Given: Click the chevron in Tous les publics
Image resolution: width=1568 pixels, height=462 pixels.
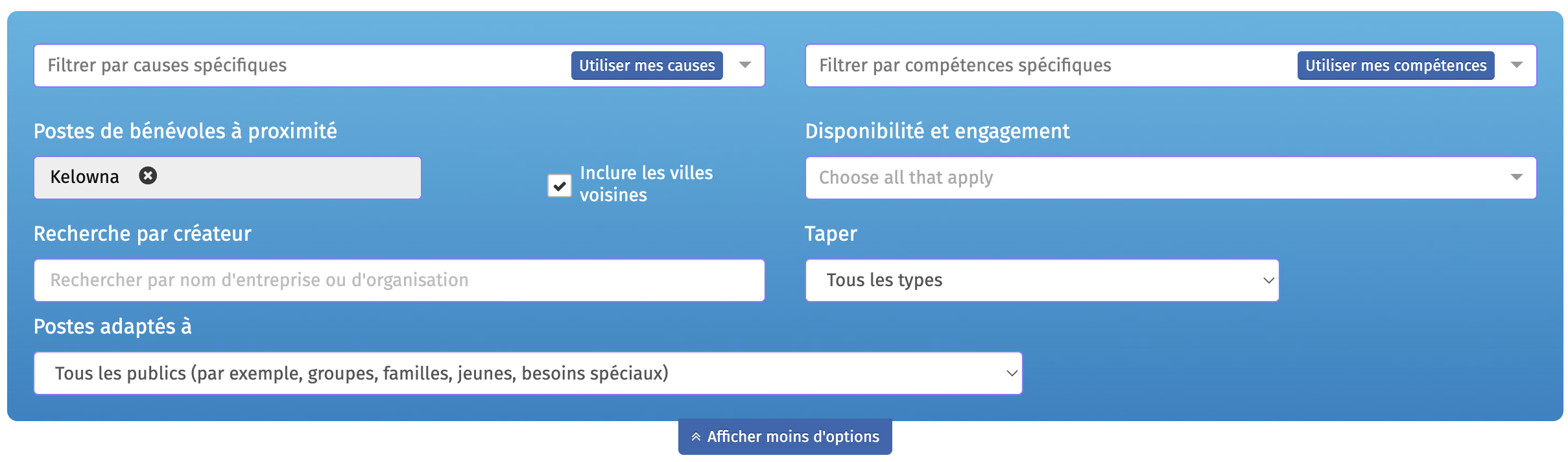Looking at the screenshot, I should [x=1012, y=373].
